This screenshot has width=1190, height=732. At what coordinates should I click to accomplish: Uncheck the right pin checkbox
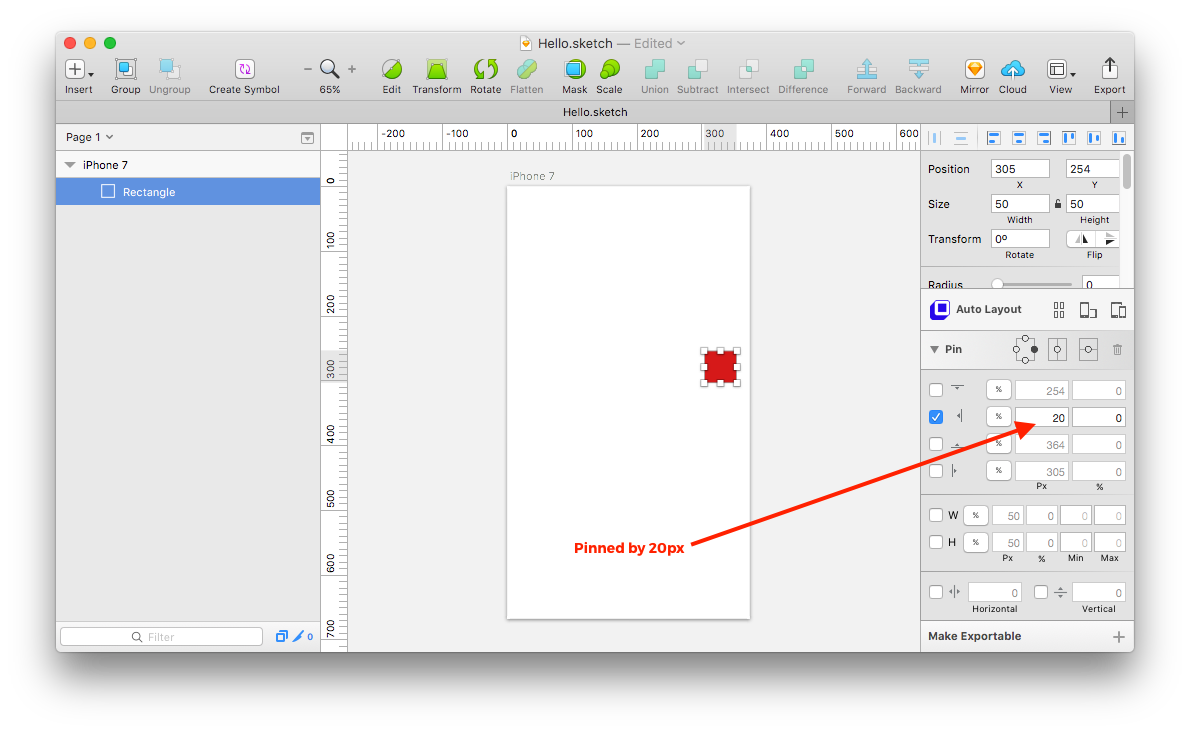coord(936,417)
